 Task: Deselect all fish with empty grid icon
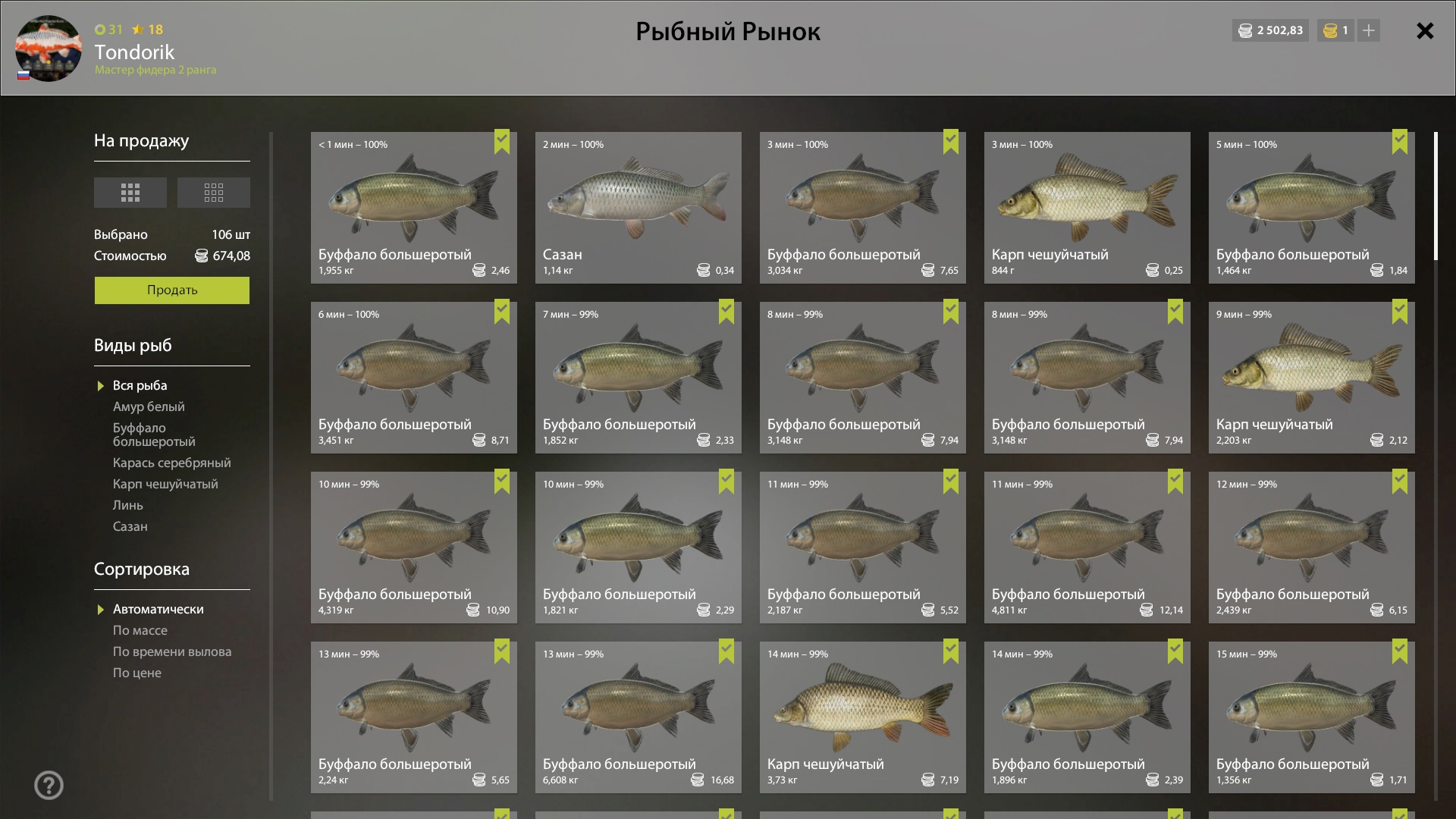pos(214,193)
